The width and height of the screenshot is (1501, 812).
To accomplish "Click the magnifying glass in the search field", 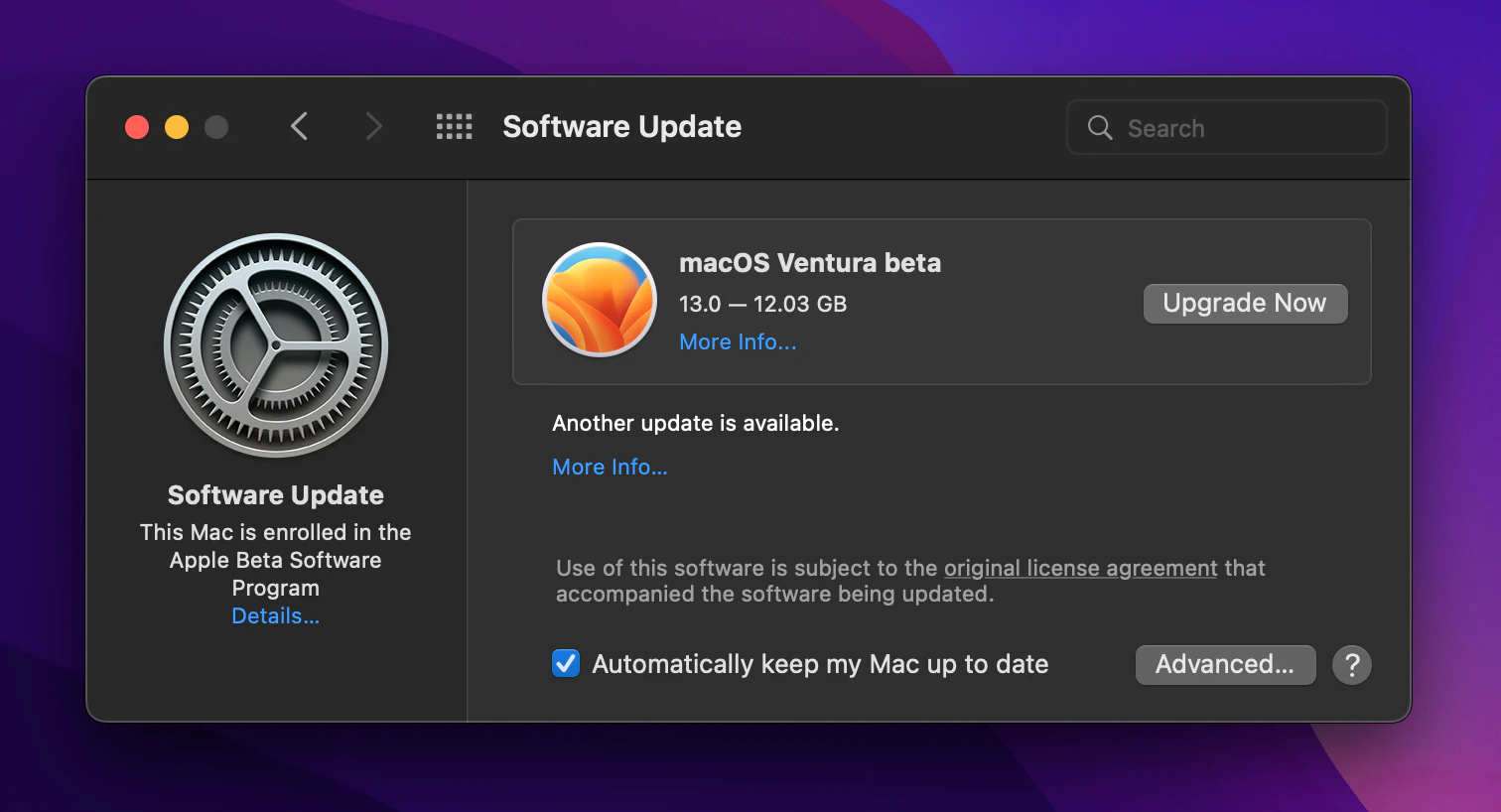I will (1099, 127).
